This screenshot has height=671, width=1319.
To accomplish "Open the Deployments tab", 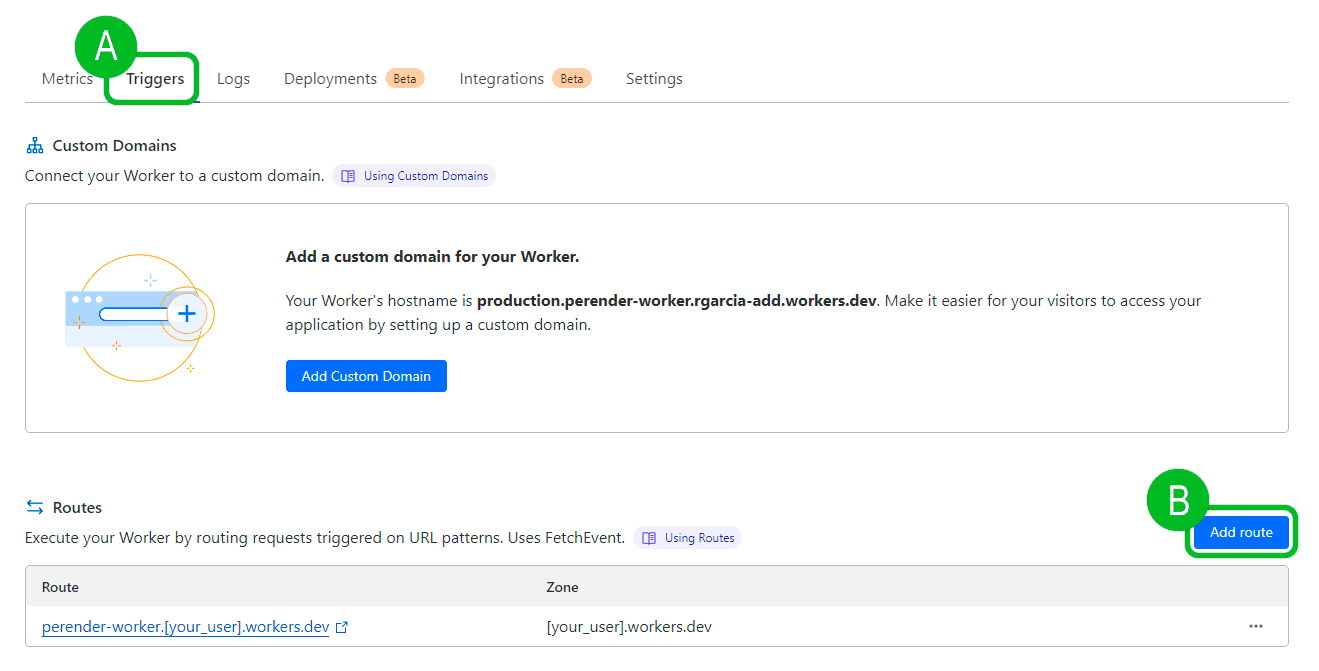I will click(330, 79).
